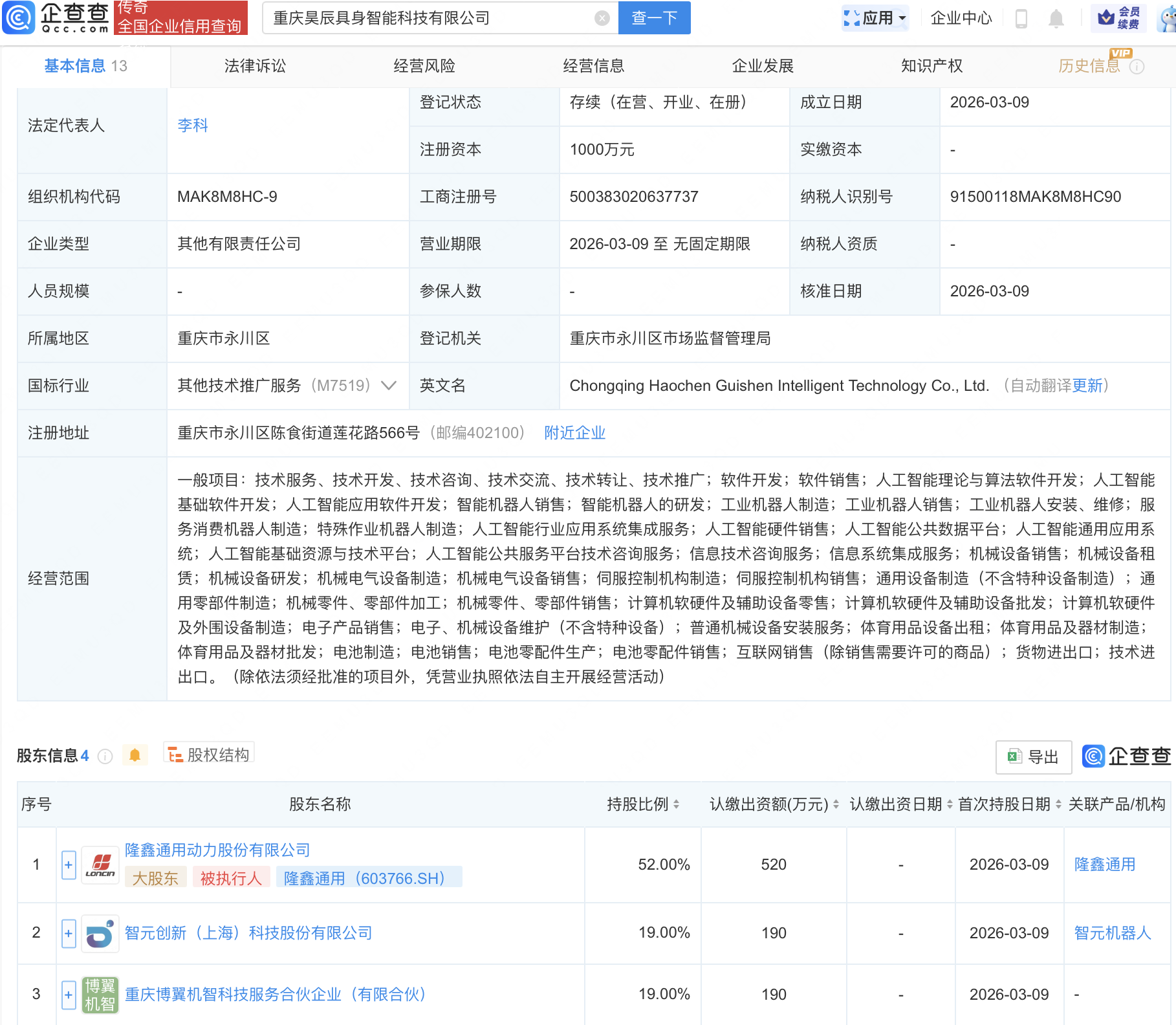The height and width of the screenshot is (1025, 1176).
Task: Open the notifications bell in header
Action: [1056, 18]
